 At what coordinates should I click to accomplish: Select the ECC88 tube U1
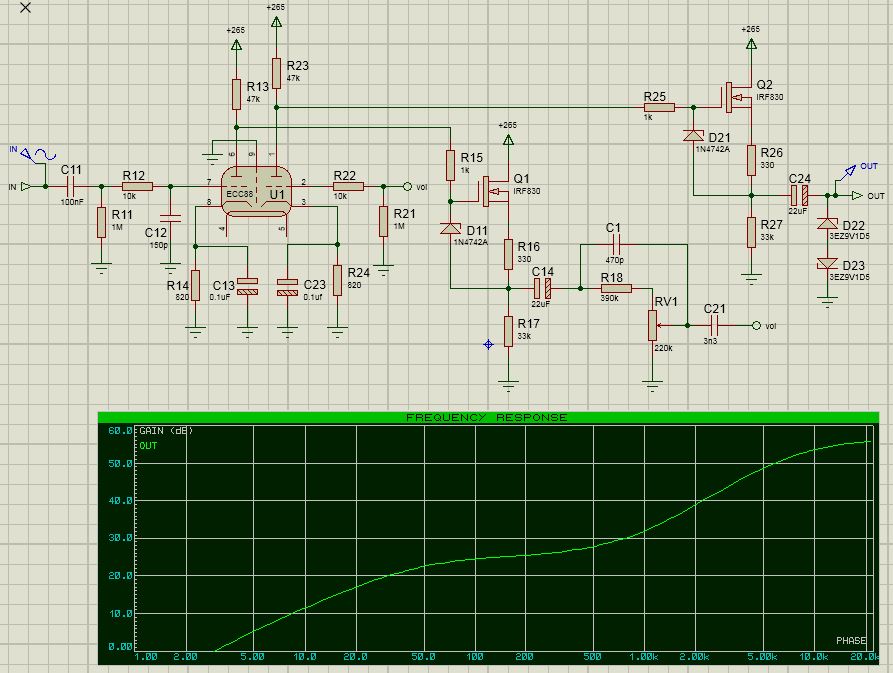[256, 192]
